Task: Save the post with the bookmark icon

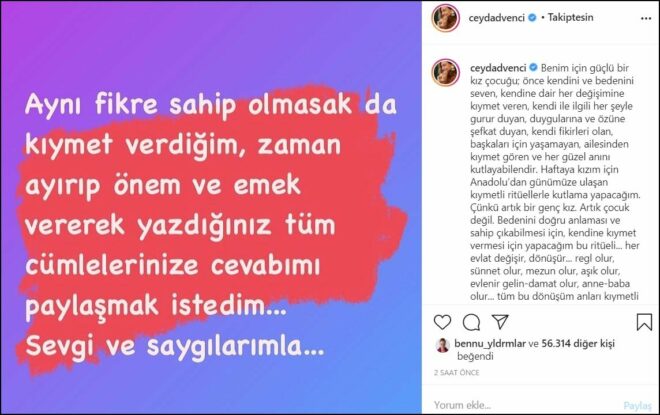Action: tap(644, 322)
